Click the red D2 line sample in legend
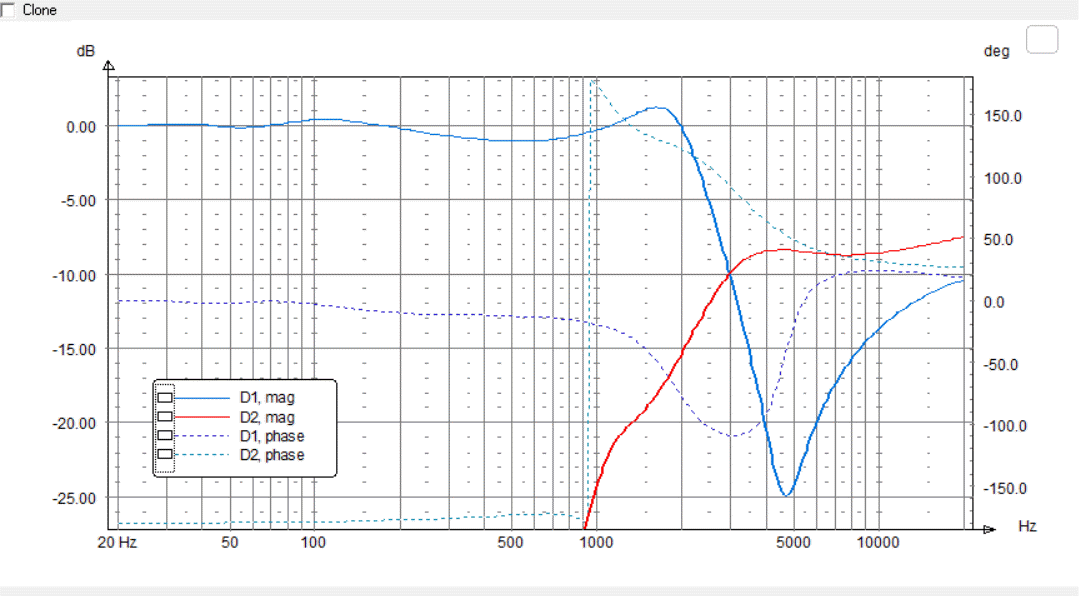 [x=202, y=417]
